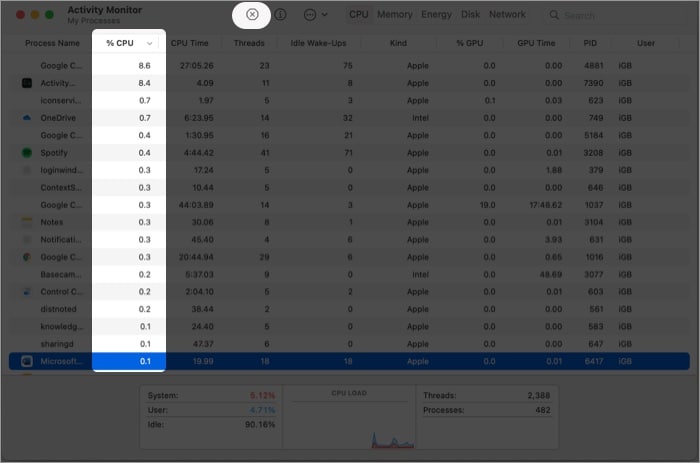Click the Activity Monitor window title
This screenshot has height=463, width=700.
coord(104,10)
